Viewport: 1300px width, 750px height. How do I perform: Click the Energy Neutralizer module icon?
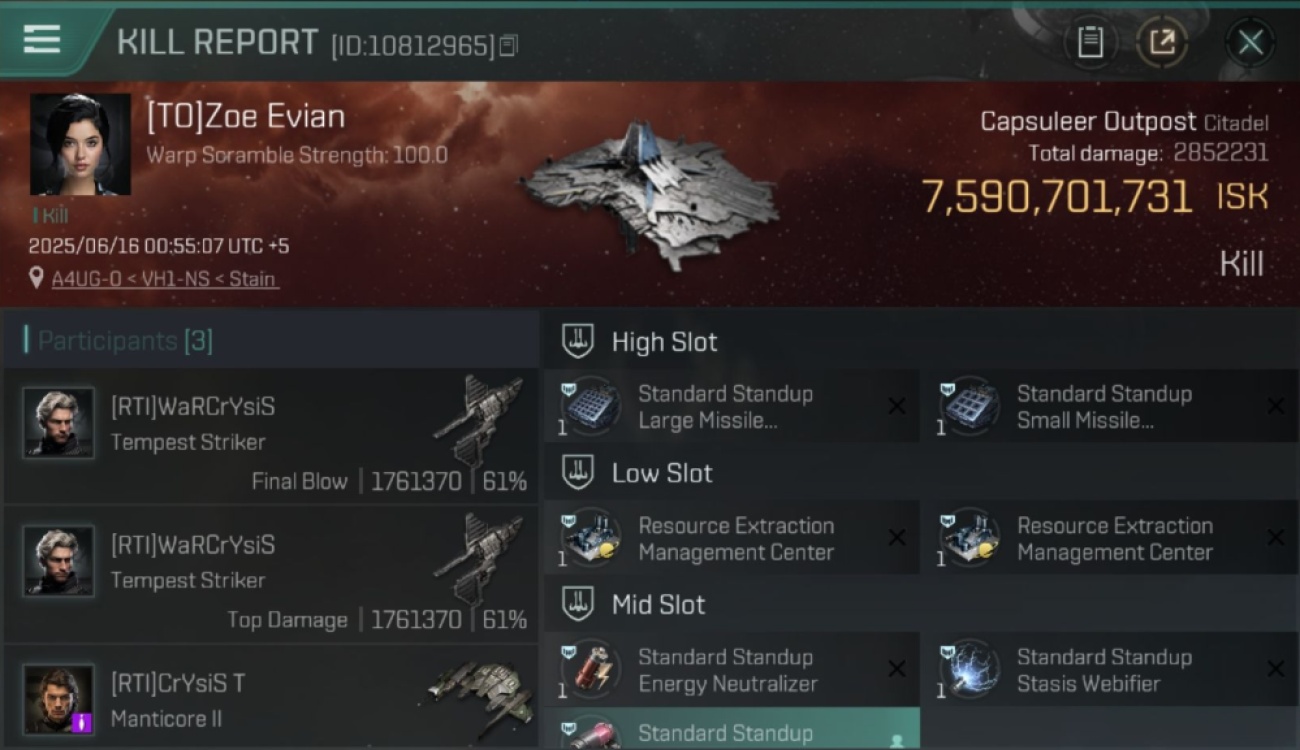coord(589,669)
